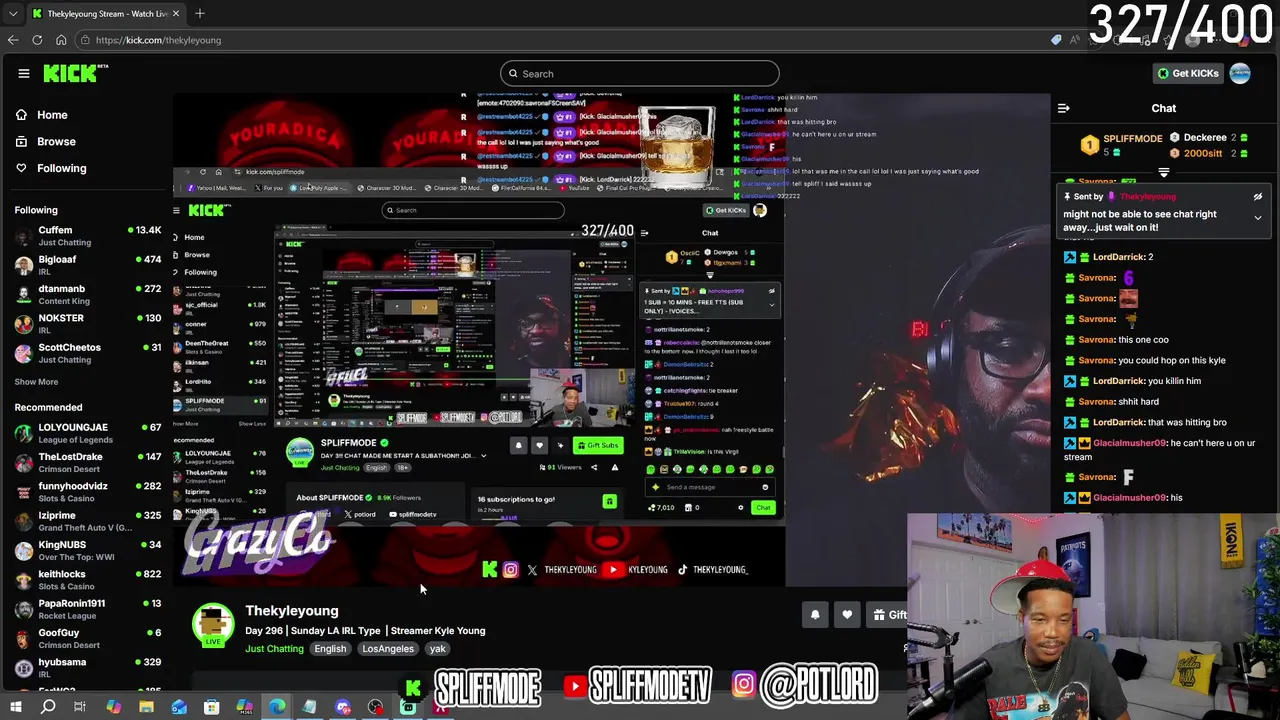Open Outlook from the taskbar

(x=179, y=707)
